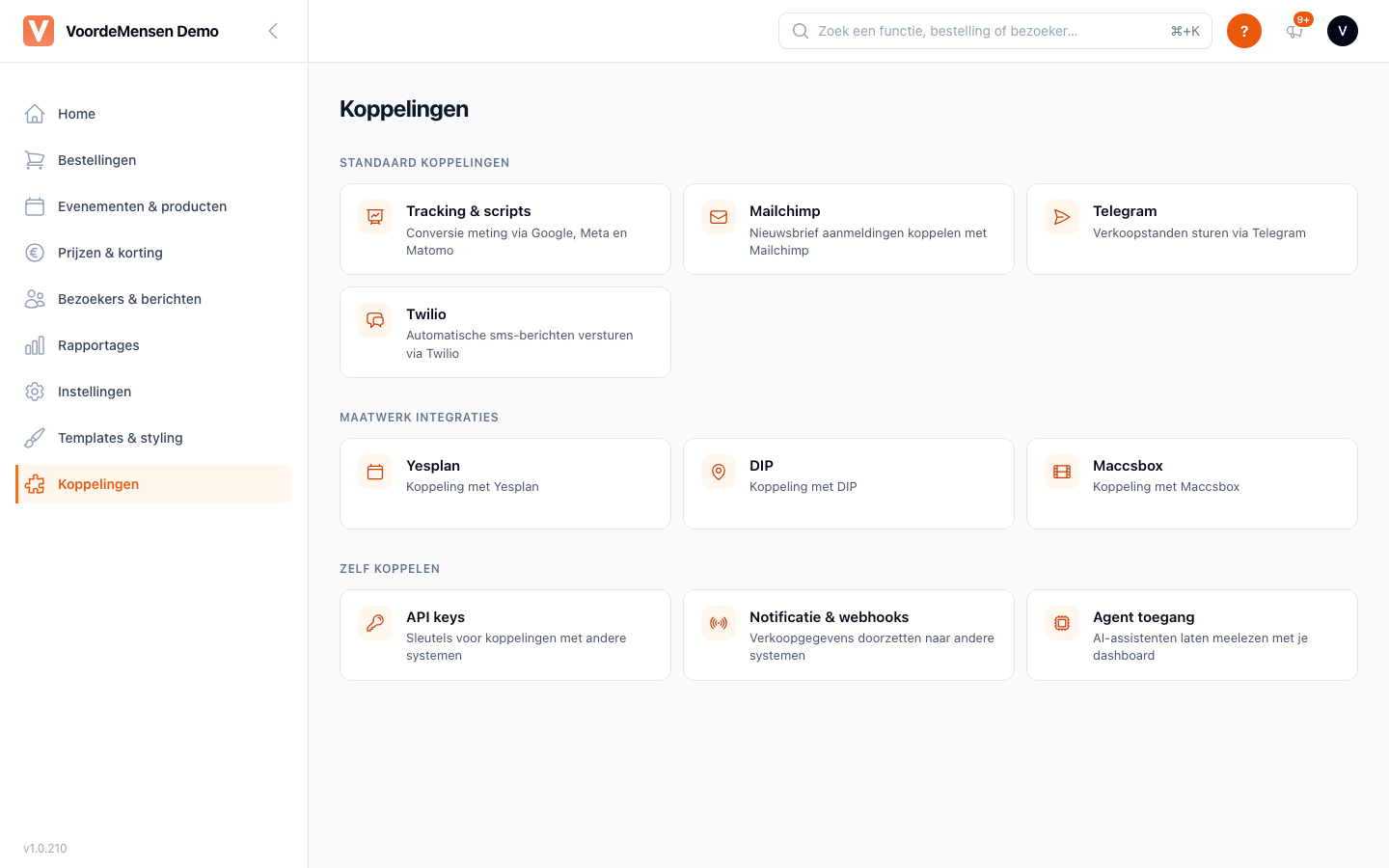
Task: Click 'Verkoopstanden sturen via Telegram' description
Action: pyautogui.click(x=1199, y=232)
